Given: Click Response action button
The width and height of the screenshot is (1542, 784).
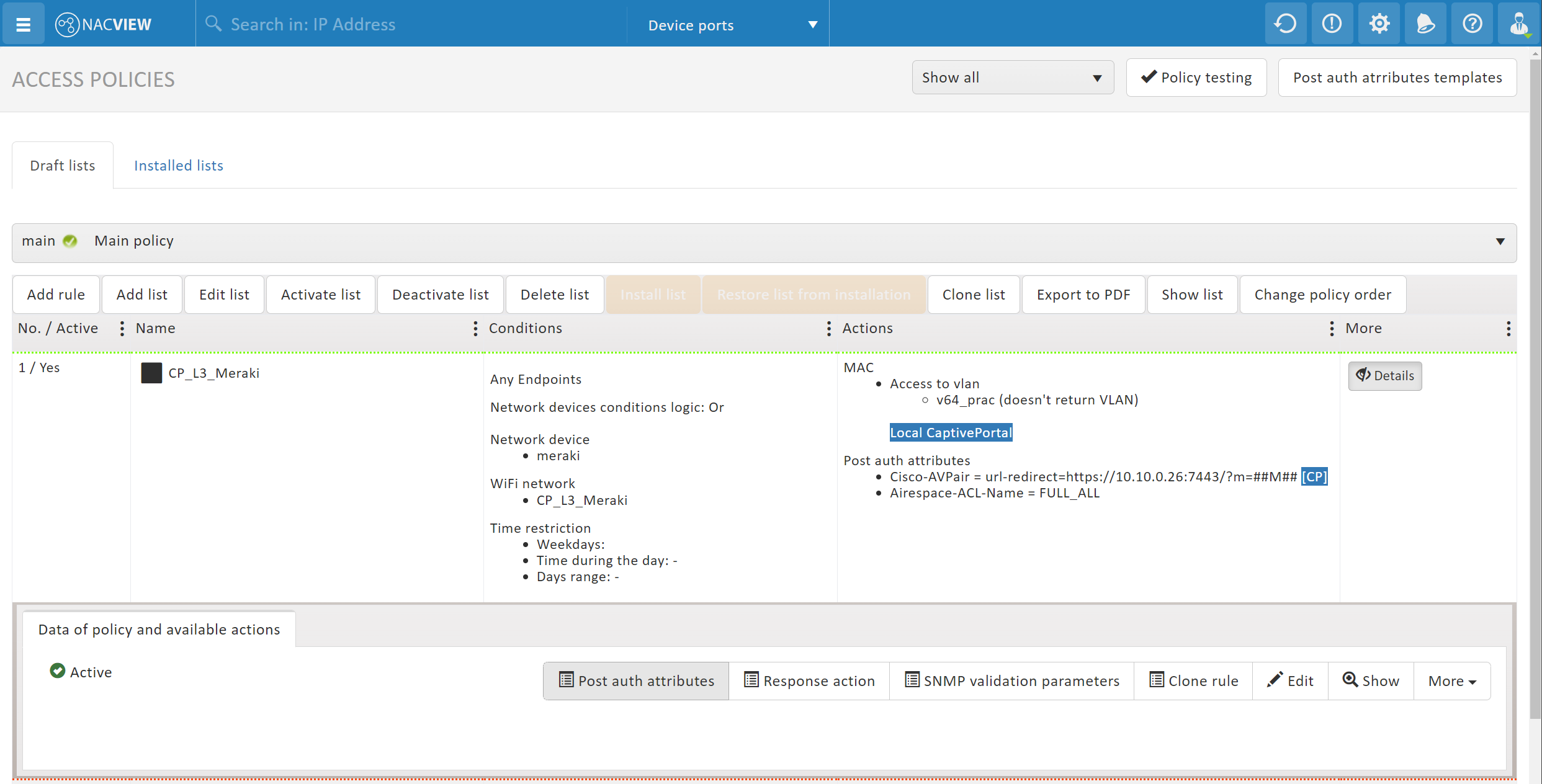Looking at the screenshot, I should click(809, 681).
